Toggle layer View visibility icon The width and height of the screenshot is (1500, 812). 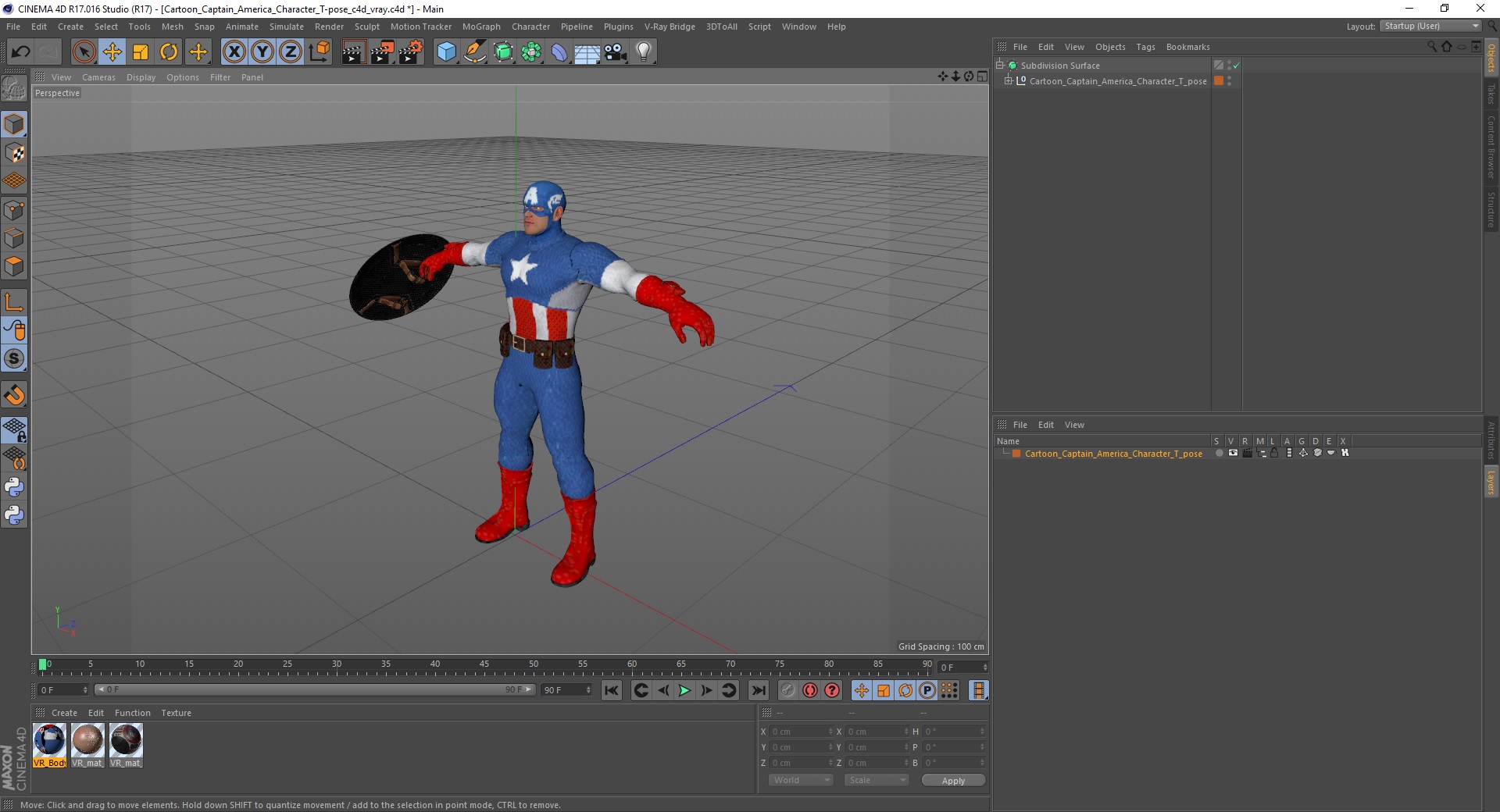1233,454
